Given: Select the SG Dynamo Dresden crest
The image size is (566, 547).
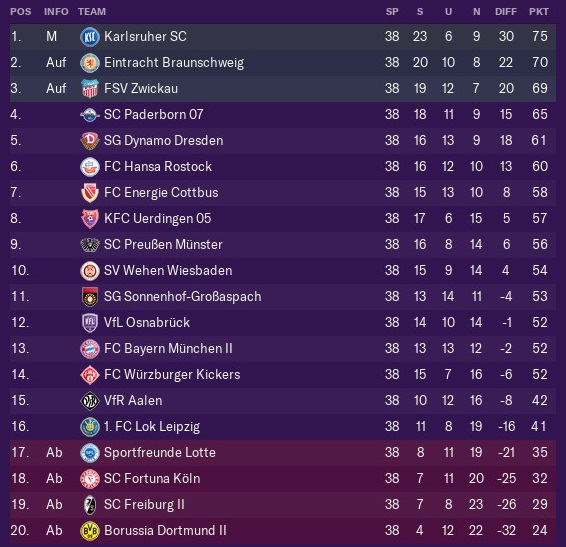Looking at the screenshot, I should 90,141.
